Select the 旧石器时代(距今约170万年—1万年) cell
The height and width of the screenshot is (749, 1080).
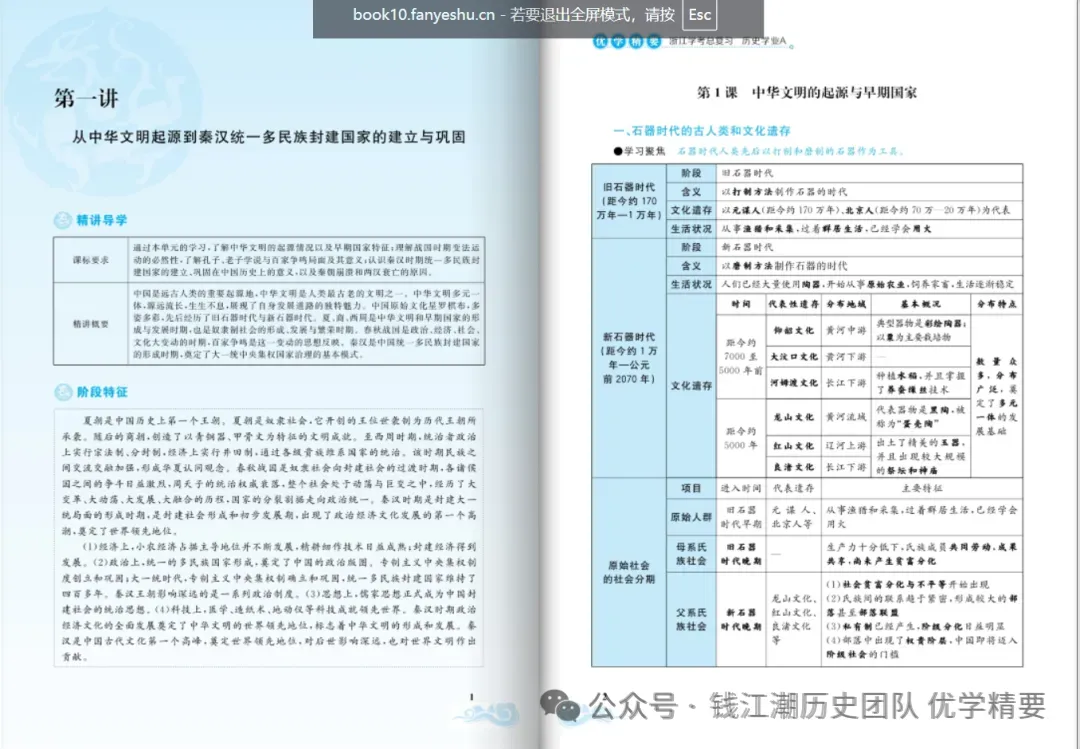(629, 201)
